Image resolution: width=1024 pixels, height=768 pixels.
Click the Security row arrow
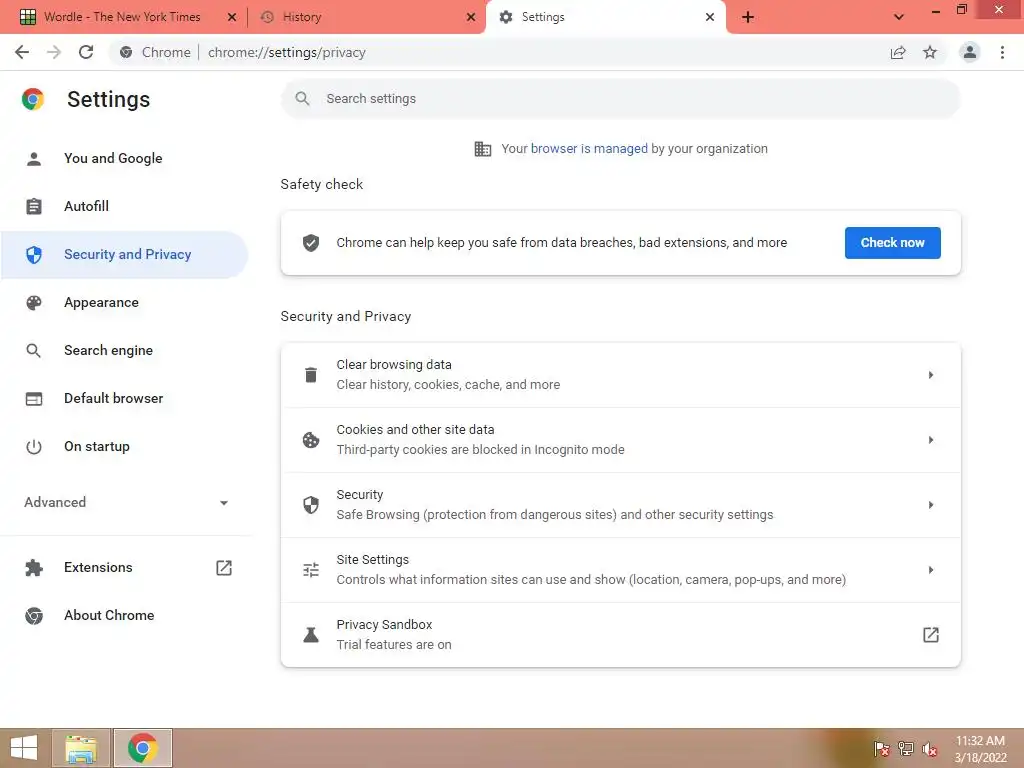(931, 505)
